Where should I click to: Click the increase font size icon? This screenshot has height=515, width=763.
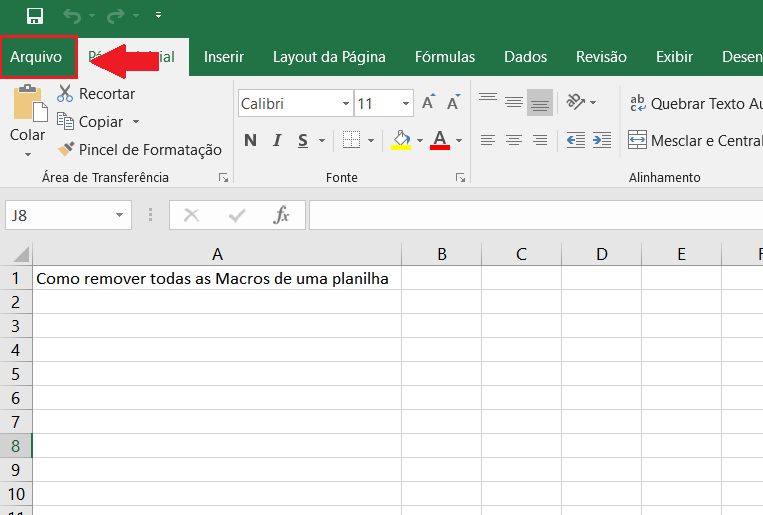(428, 103)
